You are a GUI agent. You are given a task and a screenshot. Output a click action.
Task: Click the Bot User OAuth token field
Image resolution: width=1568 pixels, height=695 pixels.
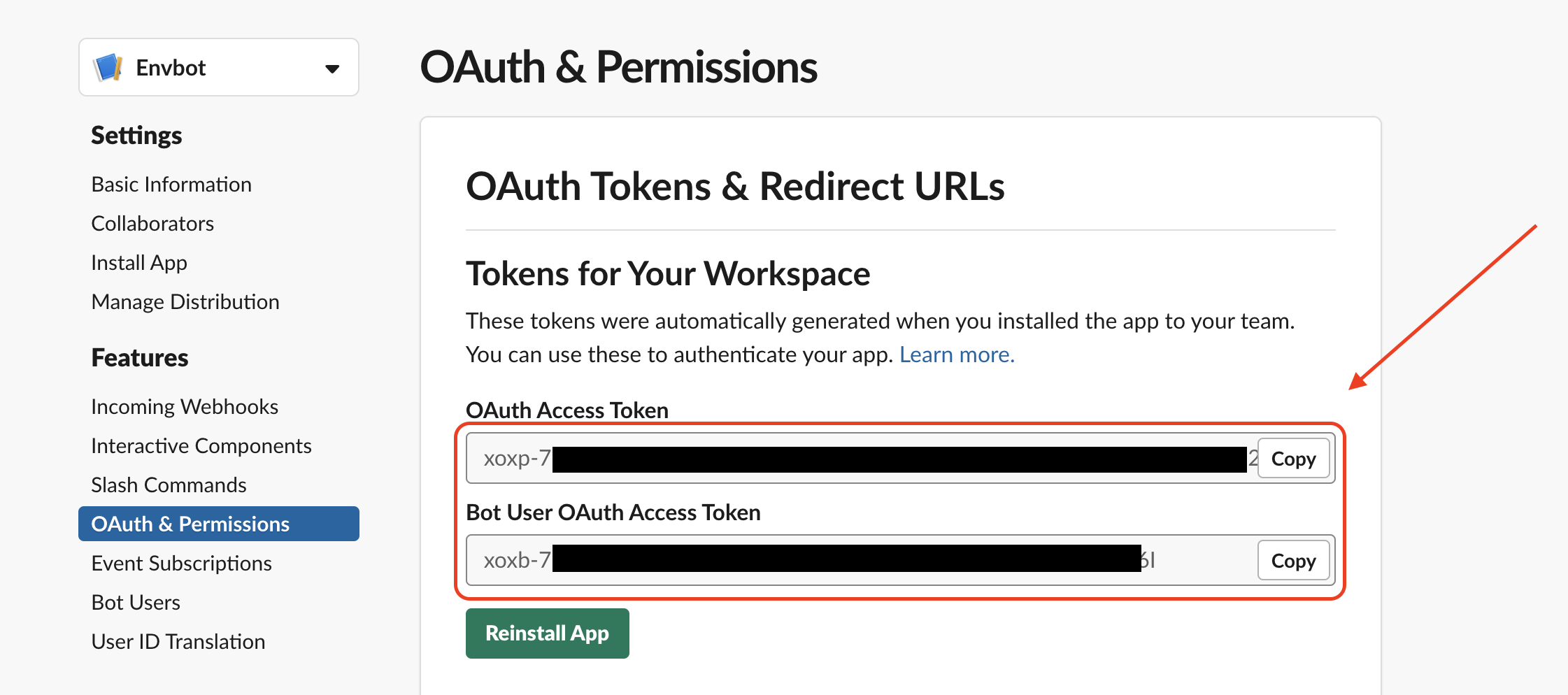coord(860,561)
